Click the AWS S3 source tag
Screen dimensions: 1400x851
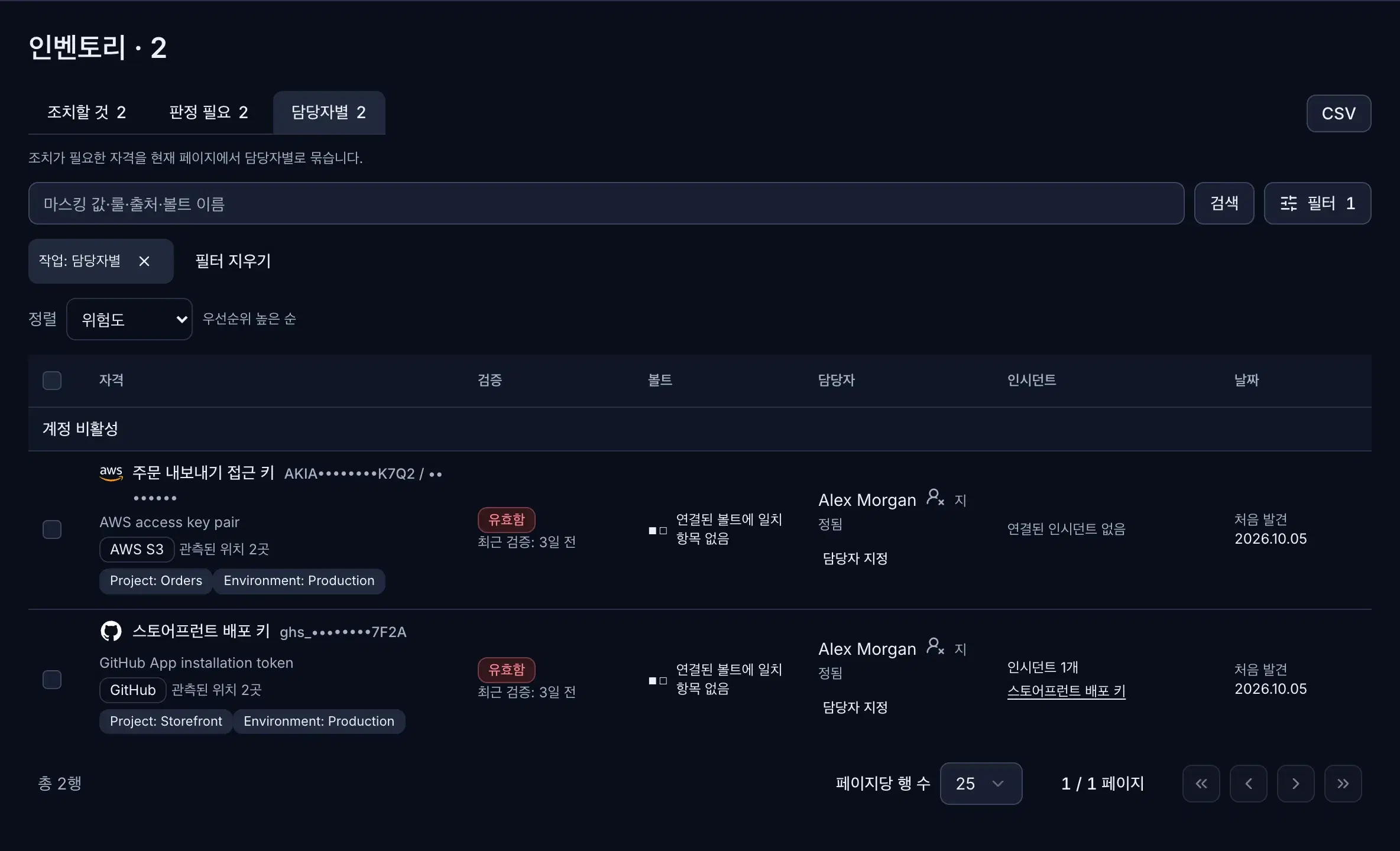[x=137, y=550]
